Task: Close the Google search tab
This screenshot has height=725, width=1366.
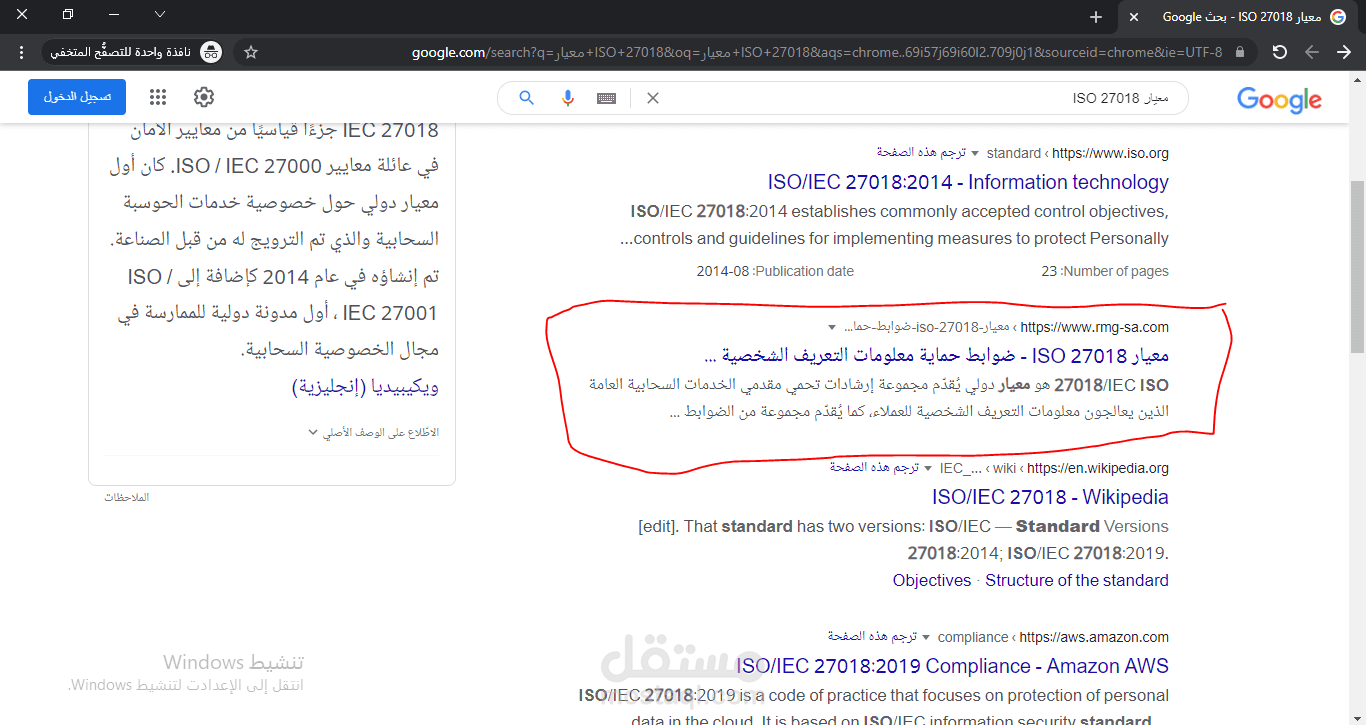Action: click(x=1134, y=17)
